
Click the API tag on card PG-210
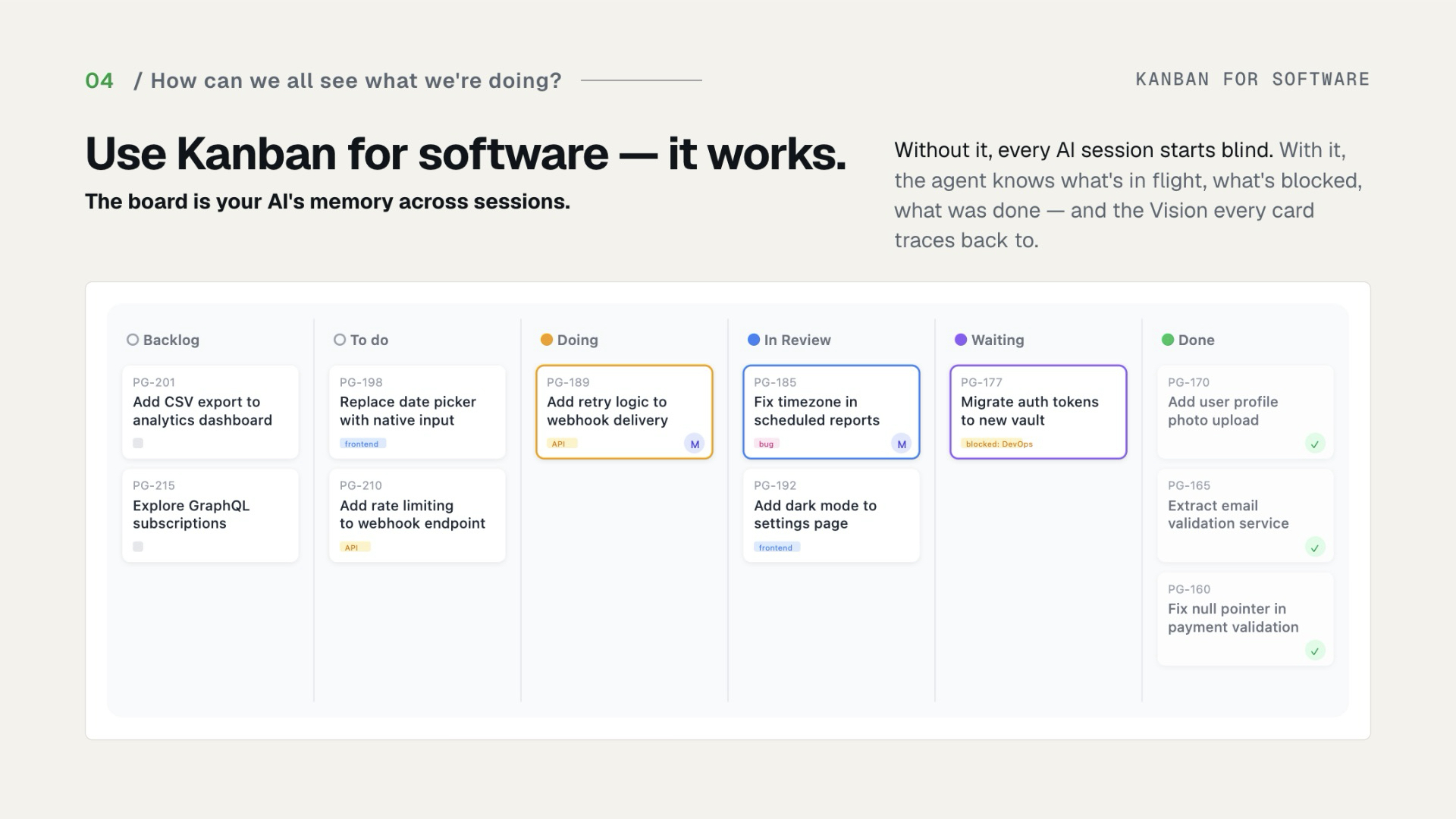tap(355, 548)
